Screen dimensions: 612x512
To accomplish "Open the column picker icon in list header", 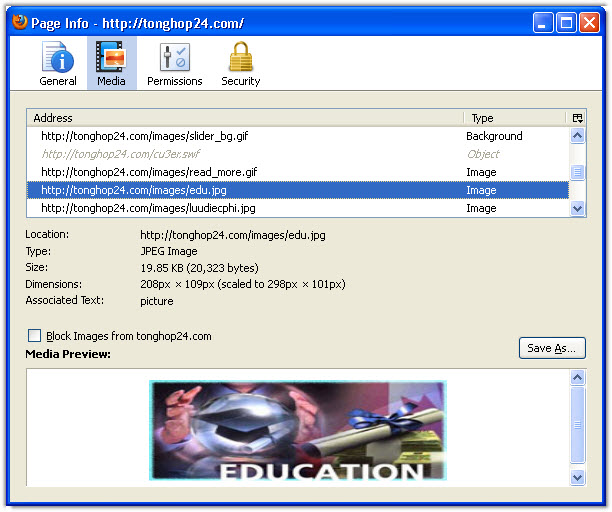I will [x=577, y=118].
